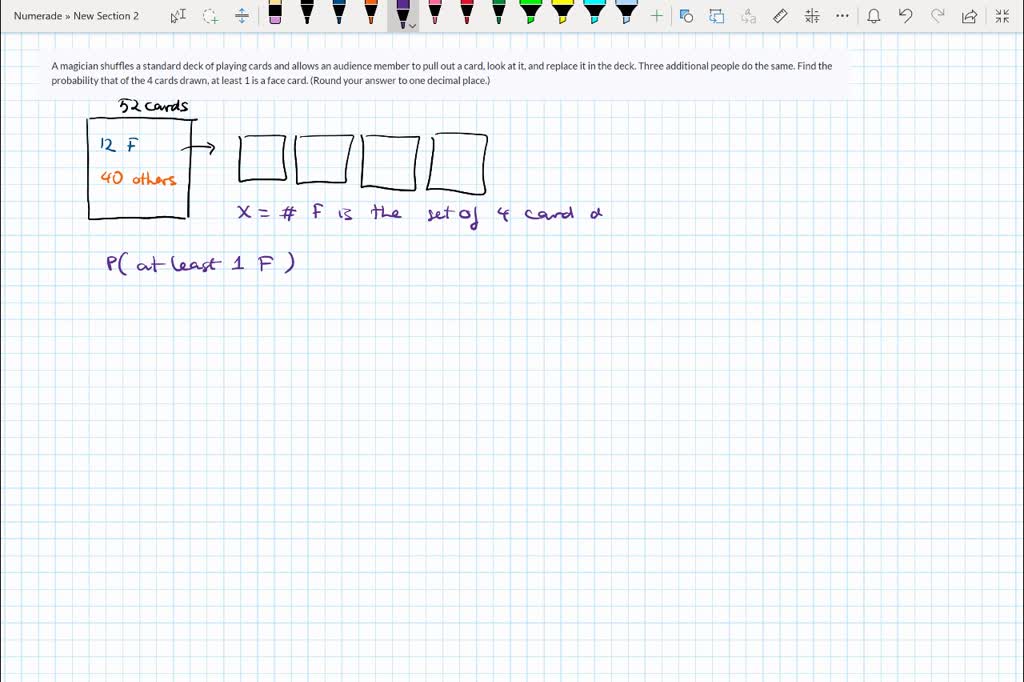Click the Share icon
Image resolution: width=1024 pixels, height=682 pixels.
click(x=968, y=16)
